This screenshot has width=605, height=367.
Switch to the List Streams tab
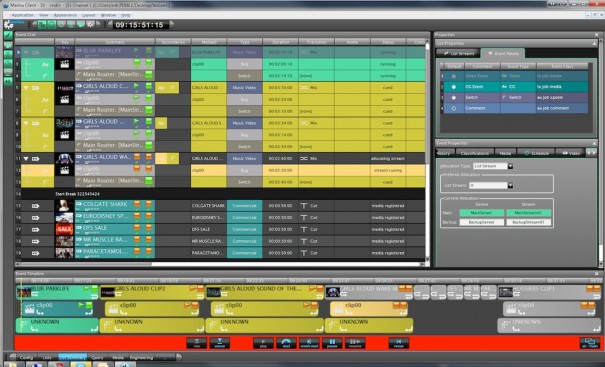coord(459,53)
